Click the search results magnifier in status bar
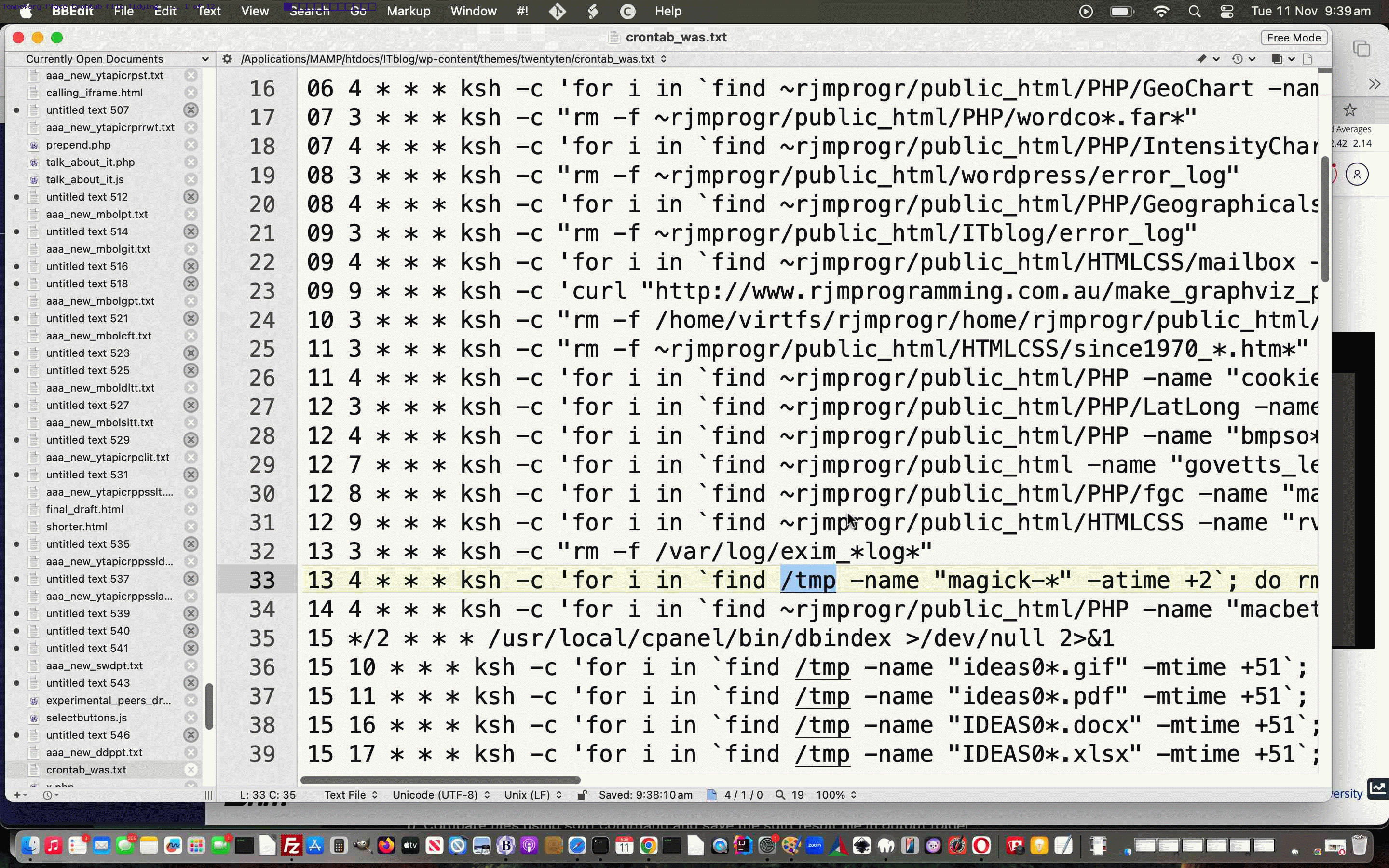 tap(779, 795)
